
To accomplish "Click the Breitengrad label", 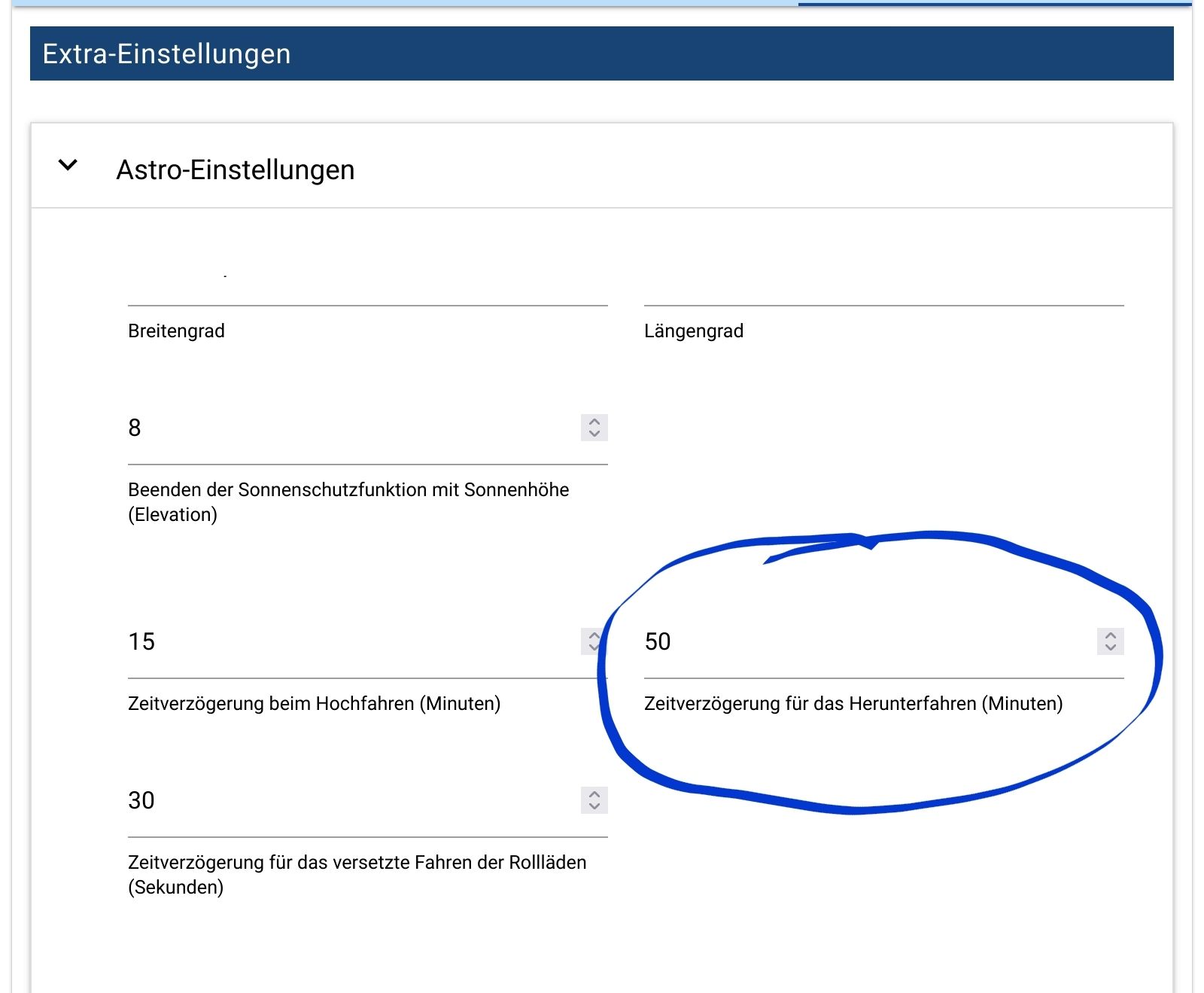I will 176,331.
